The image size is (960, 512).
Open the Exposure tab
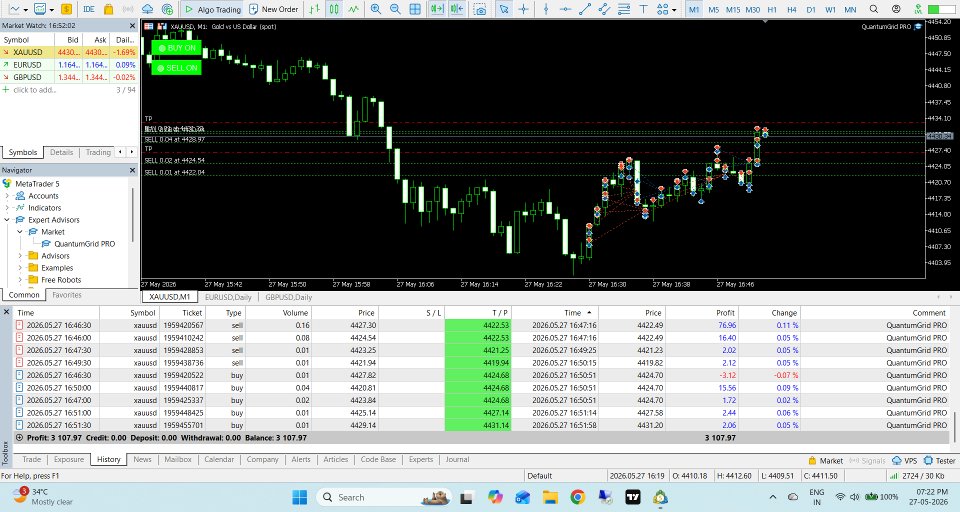coord(69,459)
